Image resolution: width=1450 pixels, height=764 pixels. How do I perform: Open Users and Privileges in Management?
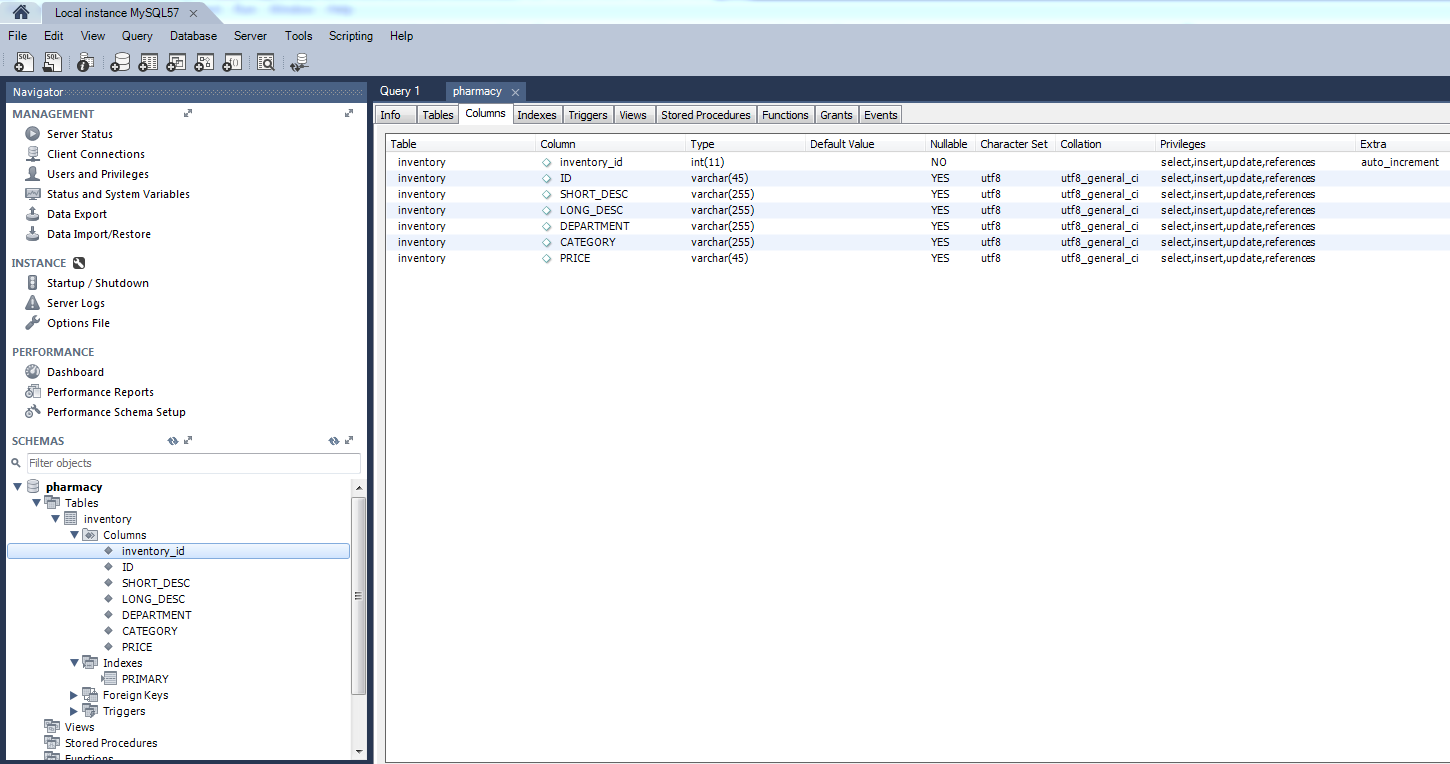pyautogui.click(x=97, y=174)
